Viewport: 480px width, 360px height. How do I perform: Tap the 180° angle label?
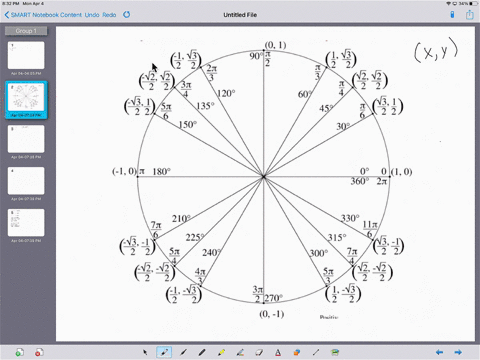pos(162,171)
